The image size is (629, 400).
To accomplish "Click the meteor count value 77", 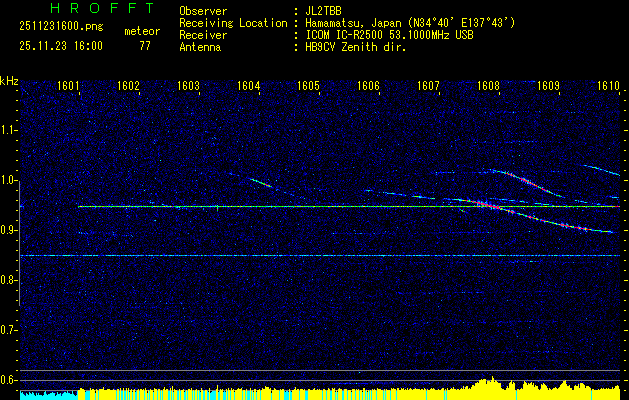I will point(145,45).
